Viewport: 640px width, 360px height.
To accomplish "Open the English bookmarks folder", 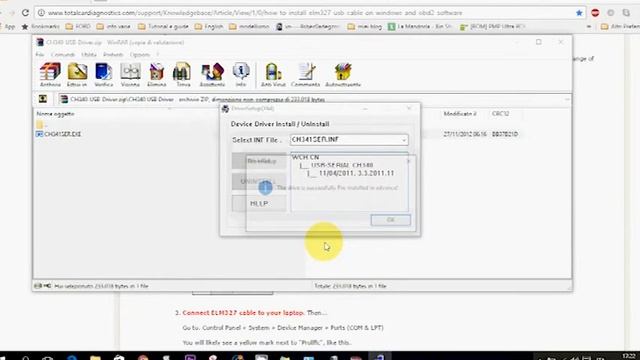I will (209, 27).
